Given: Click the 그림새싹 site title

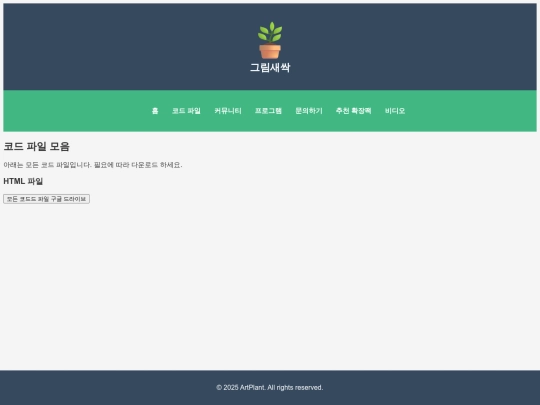Looking at the screenshot, I should point(270,68).
